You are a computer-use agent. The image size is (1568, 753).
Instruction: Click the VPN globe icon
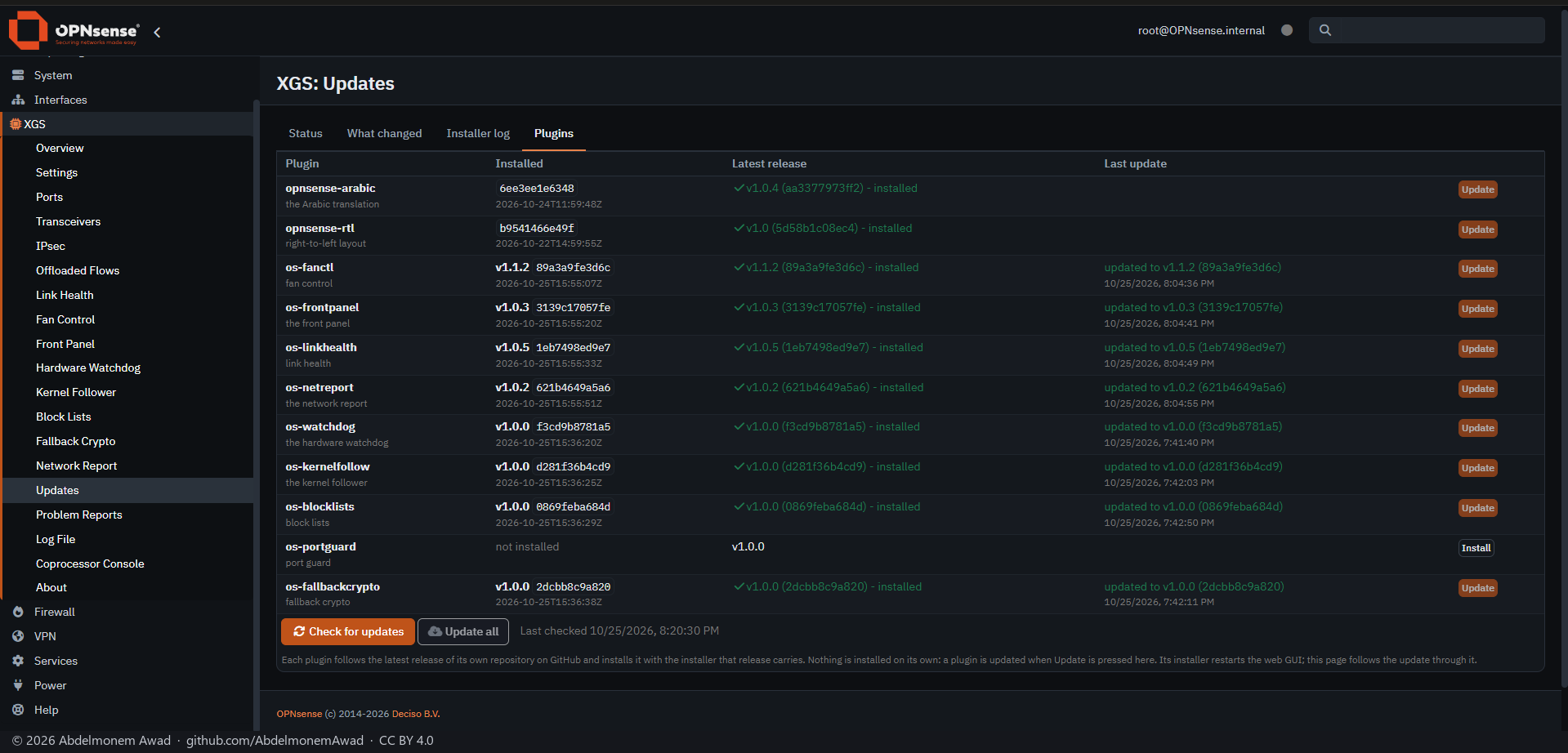coord(18,636)
